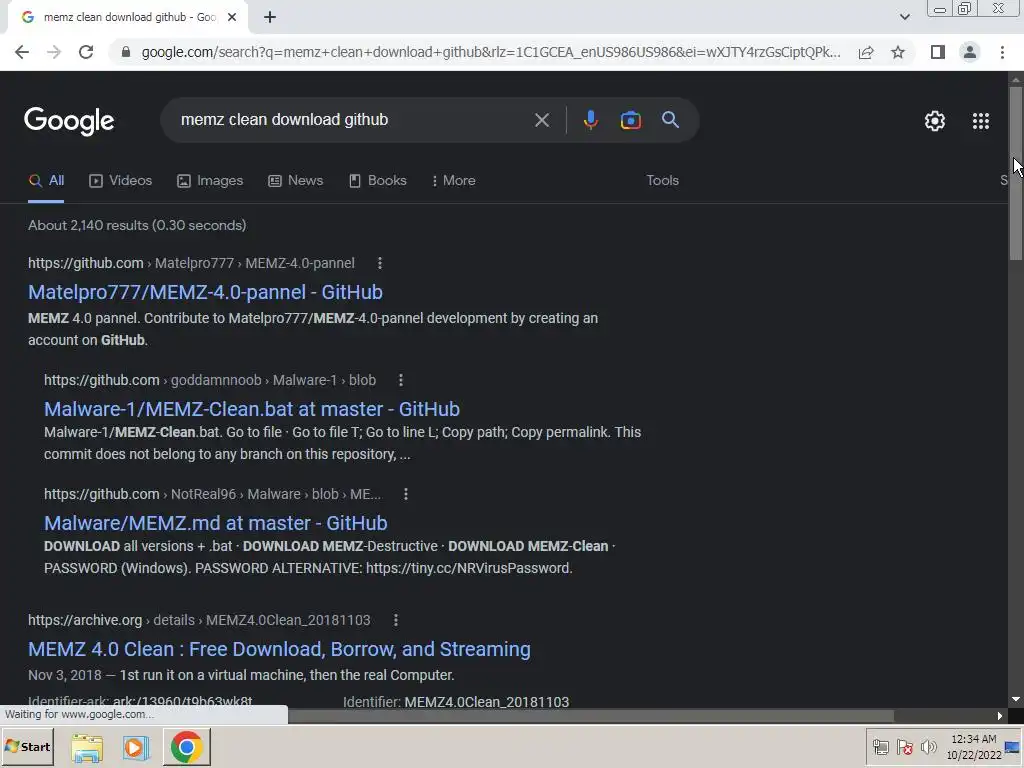This screenshot has width=1024, height=768.
Task: Click the address bar URL
Action: (x=491, y=52)
